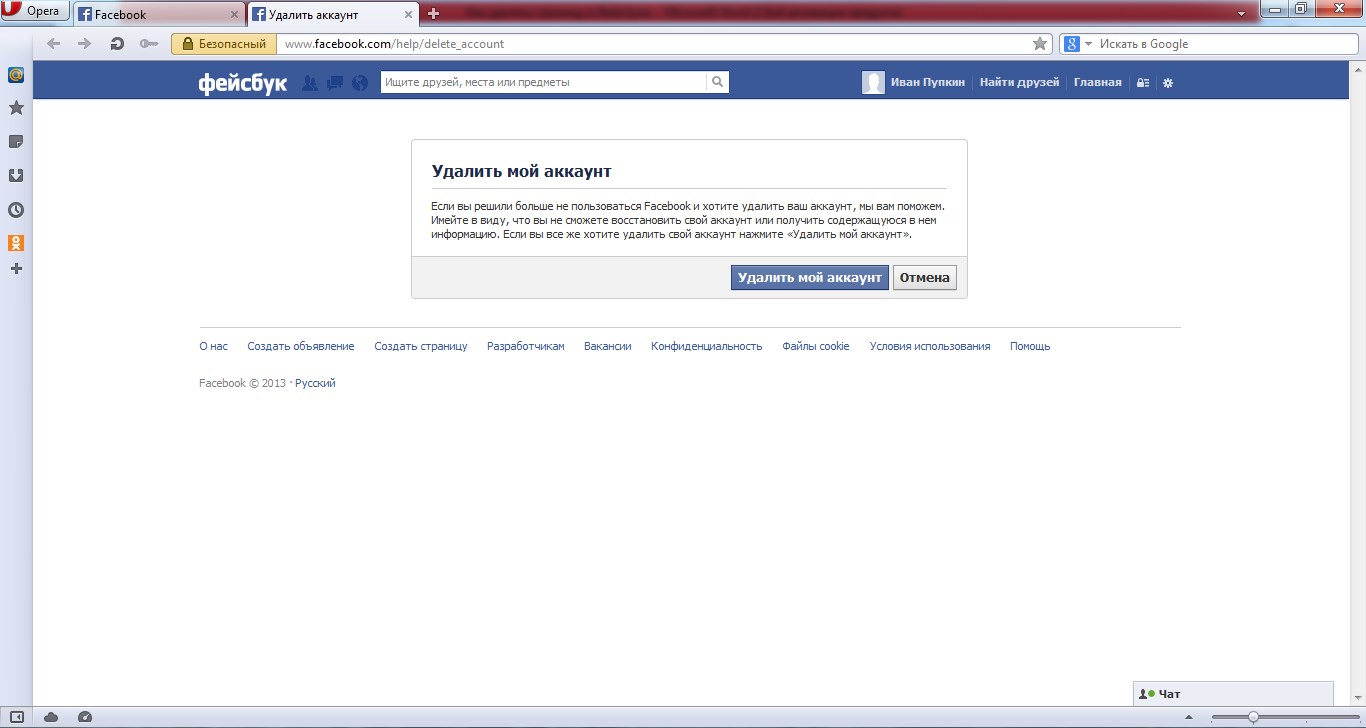The image size is (1366, 728).
Task: Open Facebook friend requests icon
Action: [x=310, y=83]
